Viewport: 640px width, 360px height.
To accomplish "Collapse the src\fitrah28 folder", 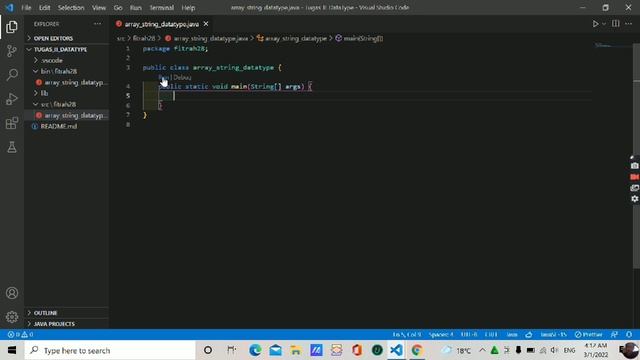I will (67, 104).
